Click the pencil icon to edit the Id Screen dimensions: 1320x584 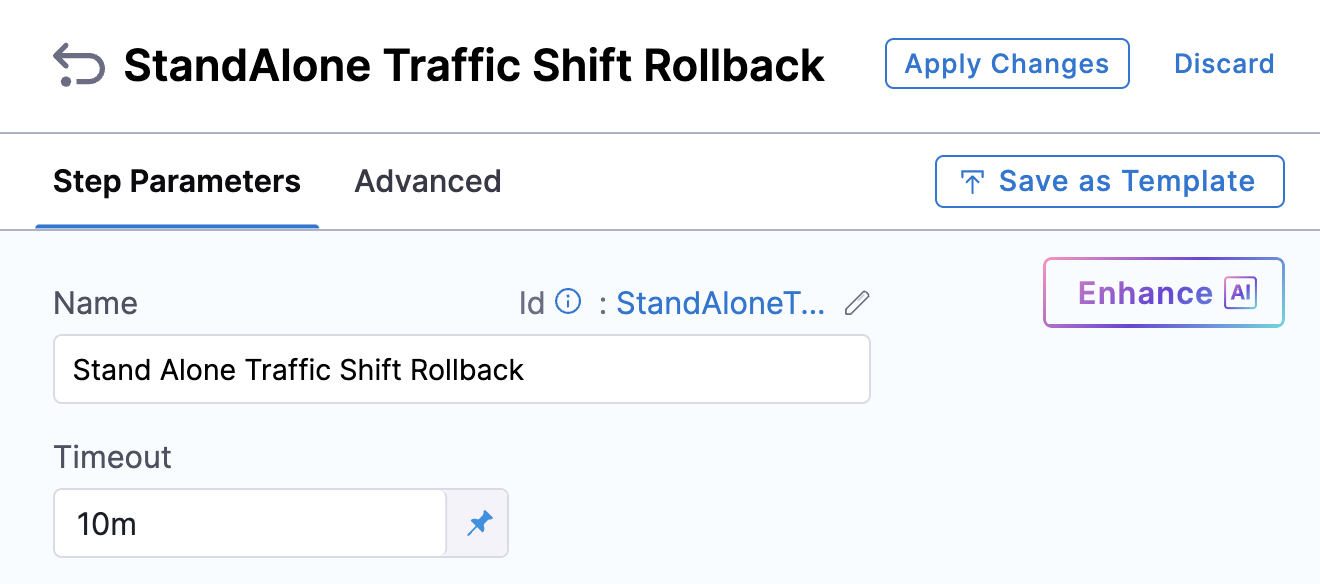(x=857, y=303)
